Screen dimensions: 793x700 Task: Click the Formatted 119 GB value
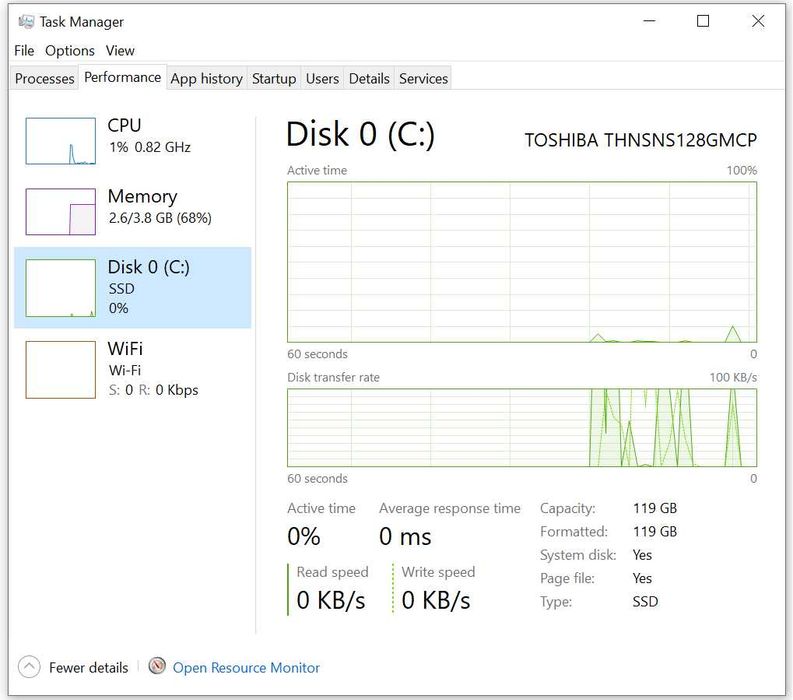point(655,532)
